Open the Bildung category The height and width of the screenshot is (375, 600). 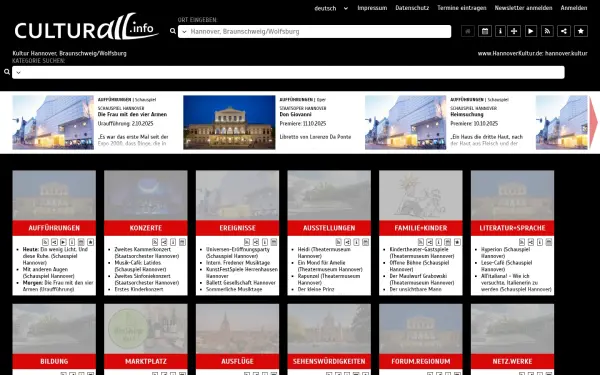(x=54, y=361)
